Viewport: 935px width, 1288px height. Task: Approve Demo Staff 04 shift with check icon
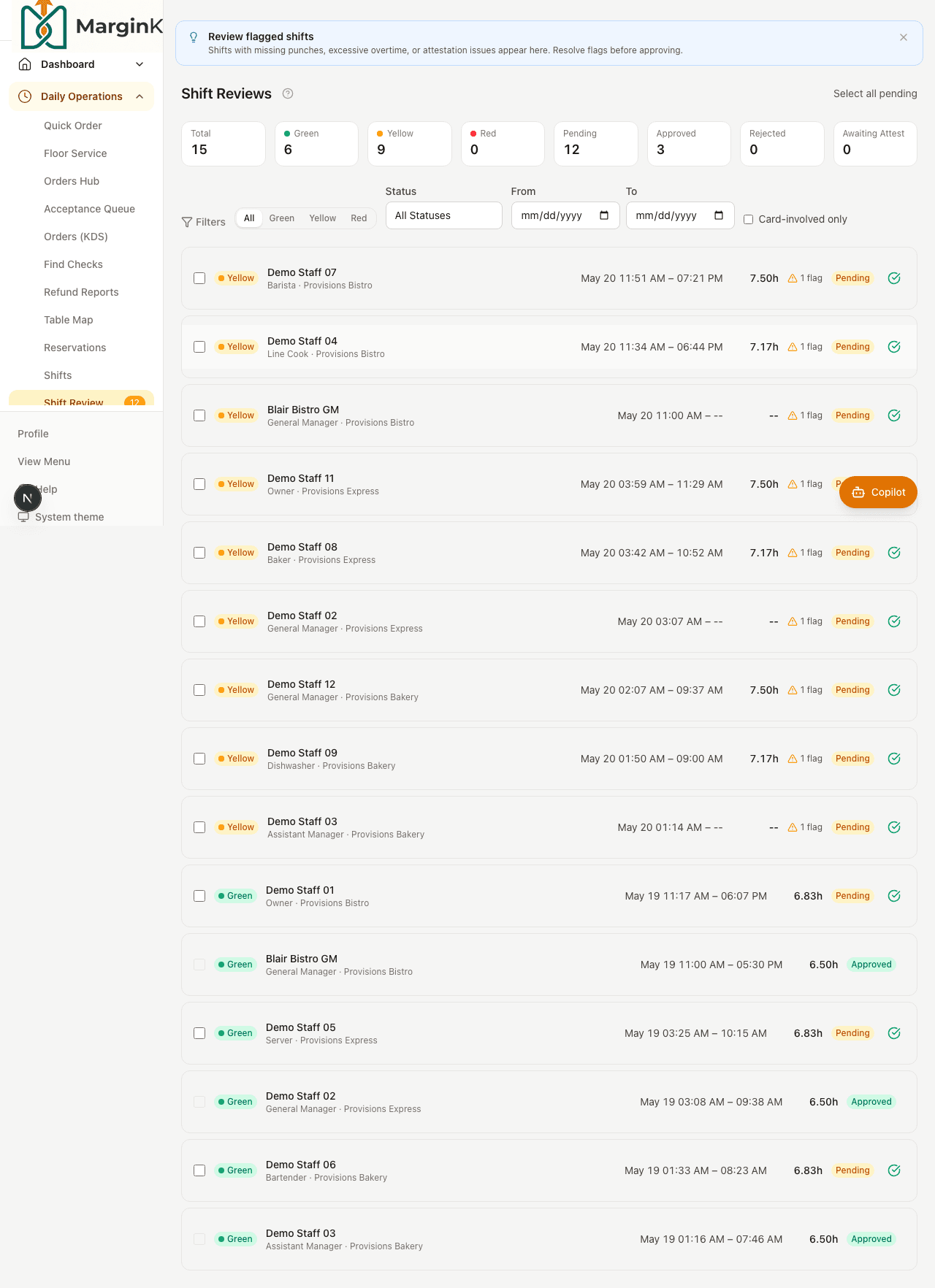click(x=894, y=347)
